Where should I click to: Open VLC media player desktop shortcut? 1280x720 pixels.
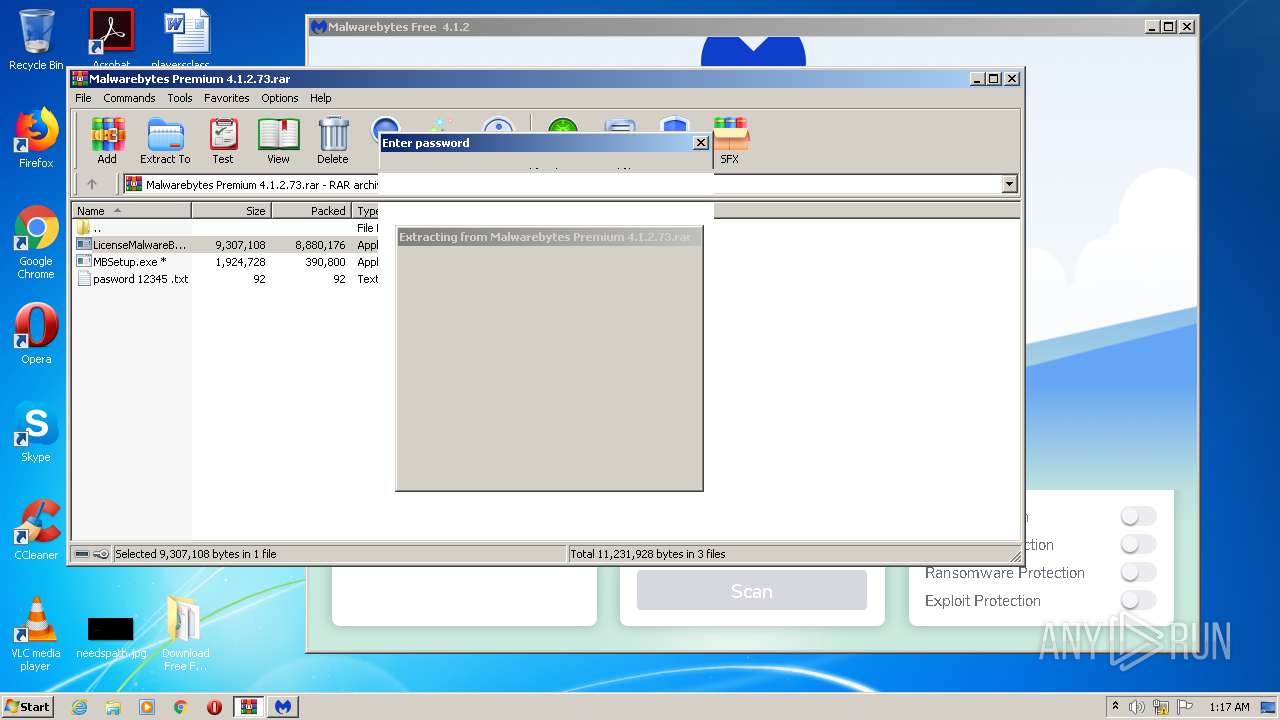(36, 635)
